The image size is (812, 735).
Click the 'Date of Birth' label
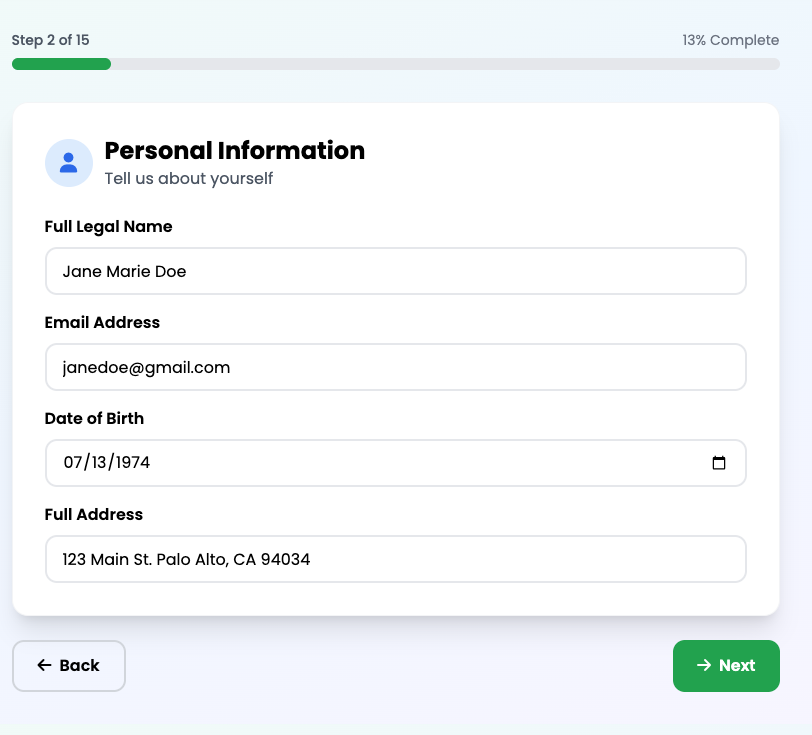pyautogui.click(x=94, y=419)
